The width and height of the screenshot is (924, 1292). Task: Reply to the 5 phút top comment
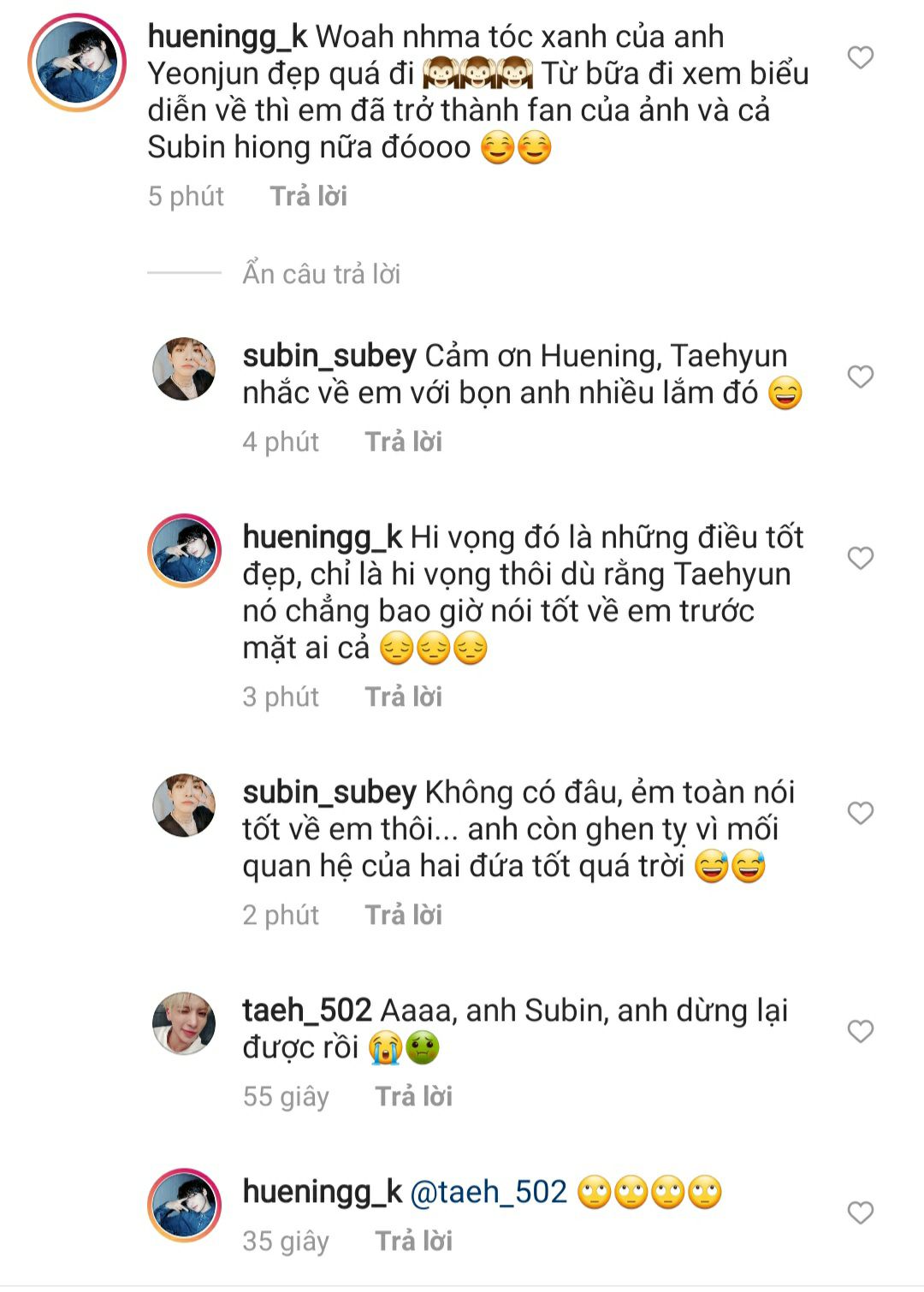tap(308, 196)
